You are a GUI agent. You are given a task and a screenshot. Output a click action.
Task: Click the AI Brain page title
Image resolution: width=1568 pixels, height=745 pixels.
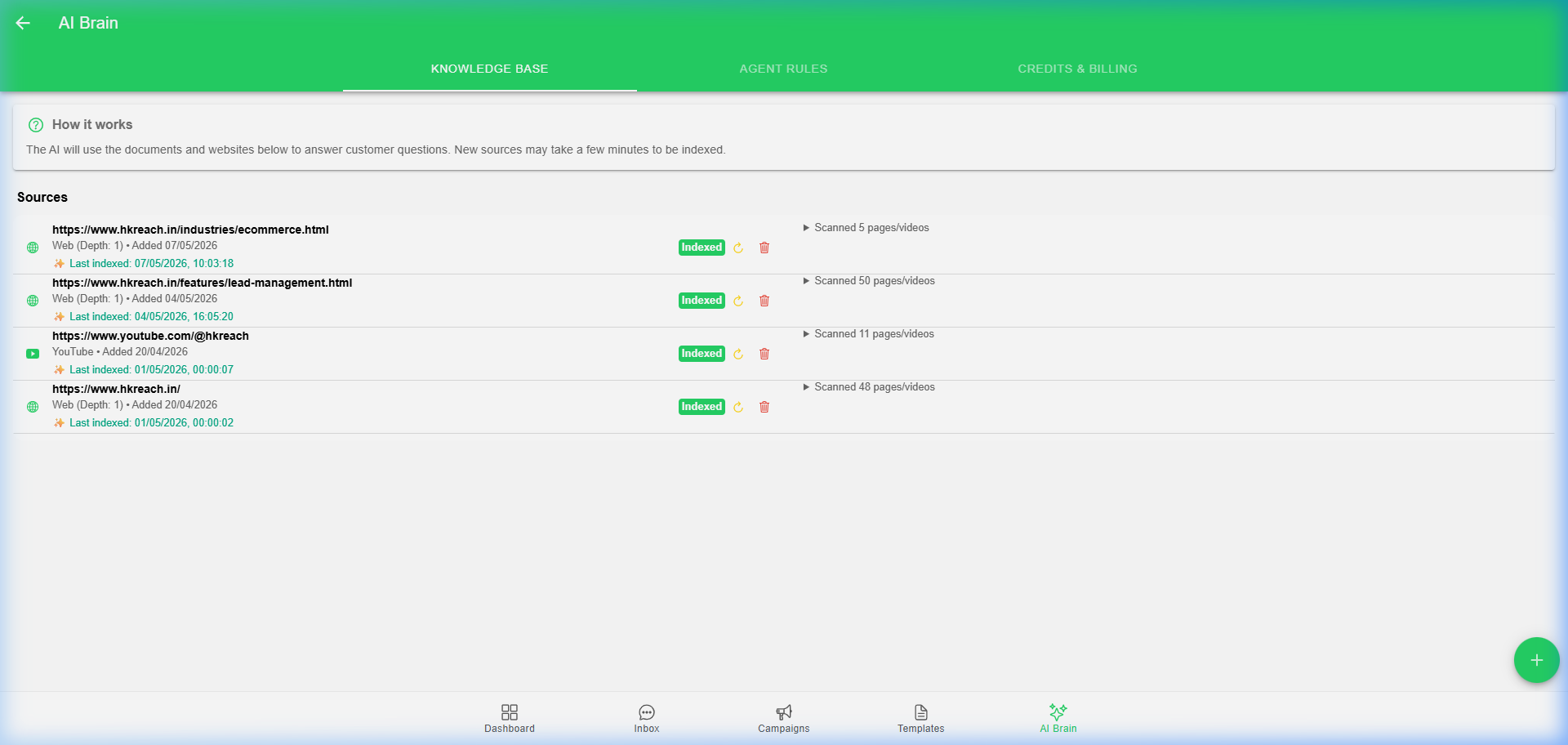click(88, 23)
